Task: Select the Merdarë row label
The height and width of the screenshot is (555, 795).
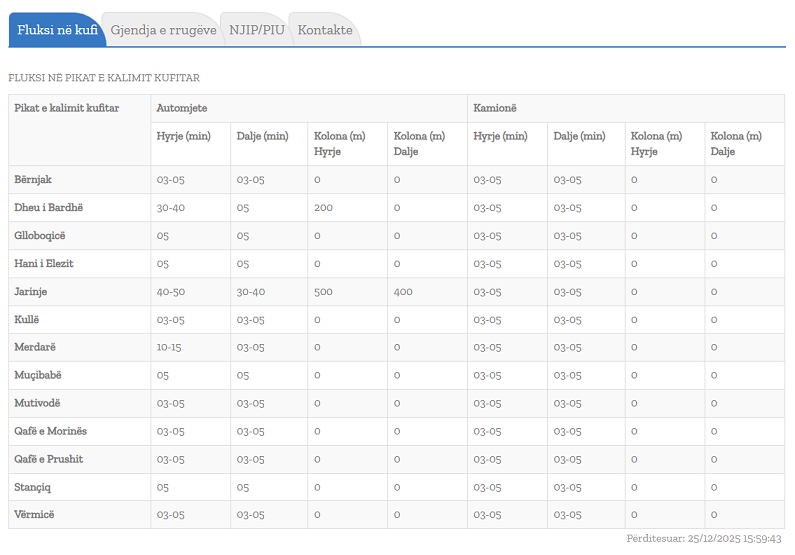Action: tap(35, 348)
